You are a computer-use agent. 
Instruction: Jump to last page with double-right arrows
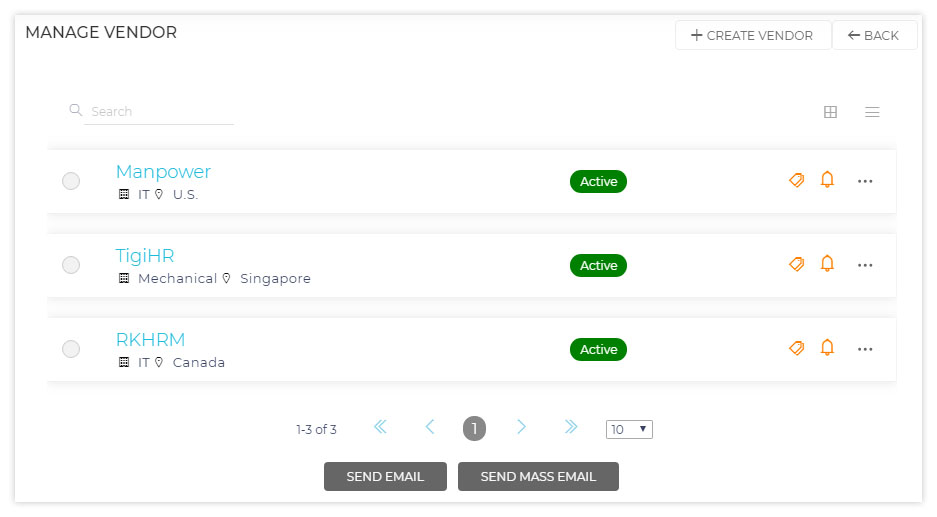(x=571, y=427)
